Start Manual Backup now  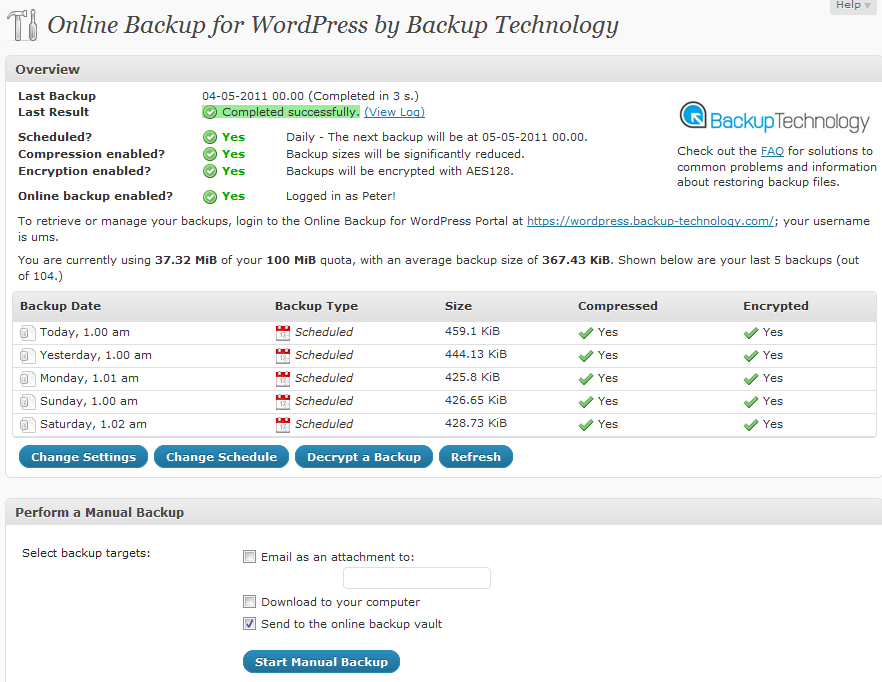pyautogui.click(x=321, y=662)
